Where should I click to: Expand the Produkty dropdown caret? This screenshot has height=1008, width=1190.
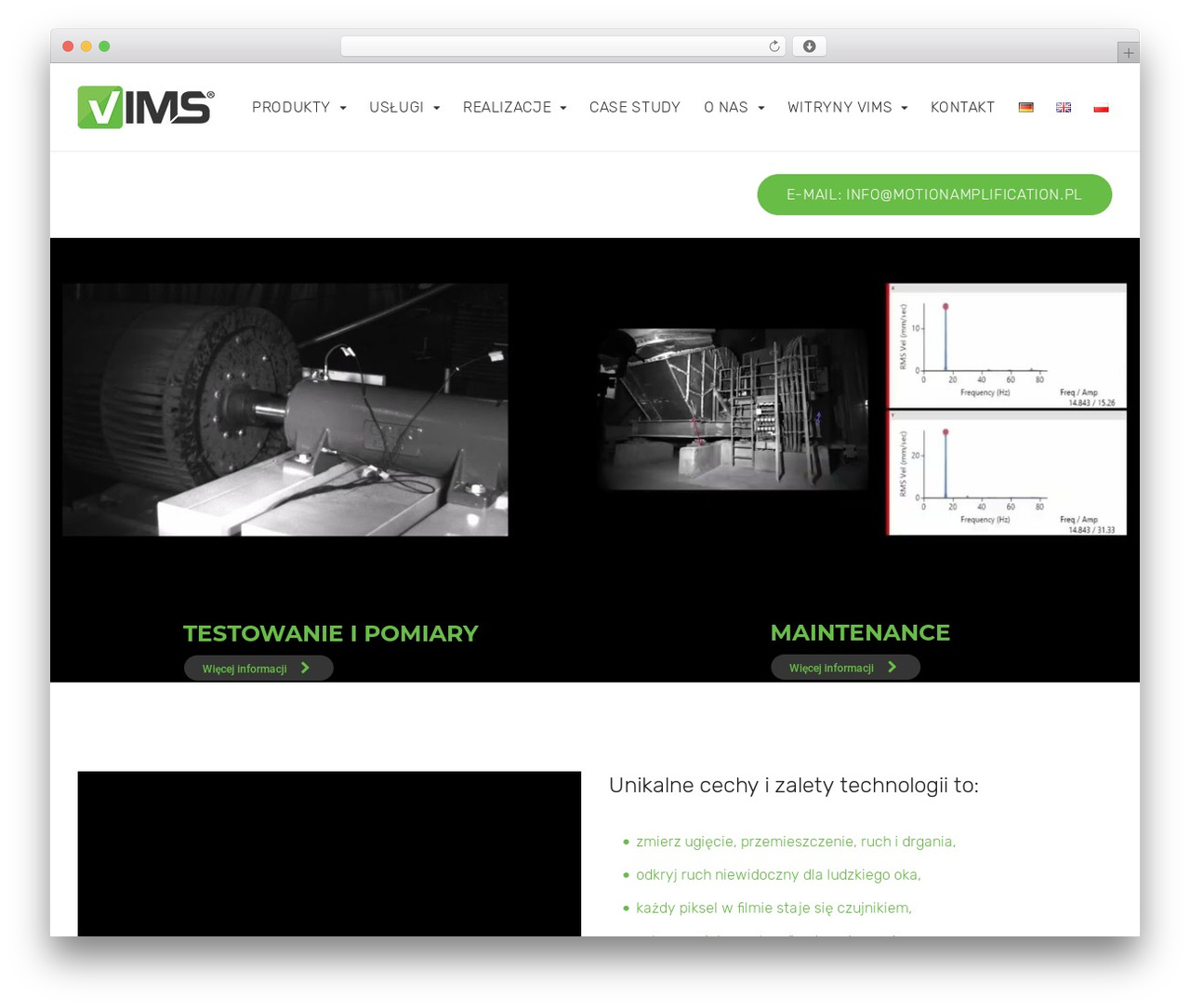343,109
